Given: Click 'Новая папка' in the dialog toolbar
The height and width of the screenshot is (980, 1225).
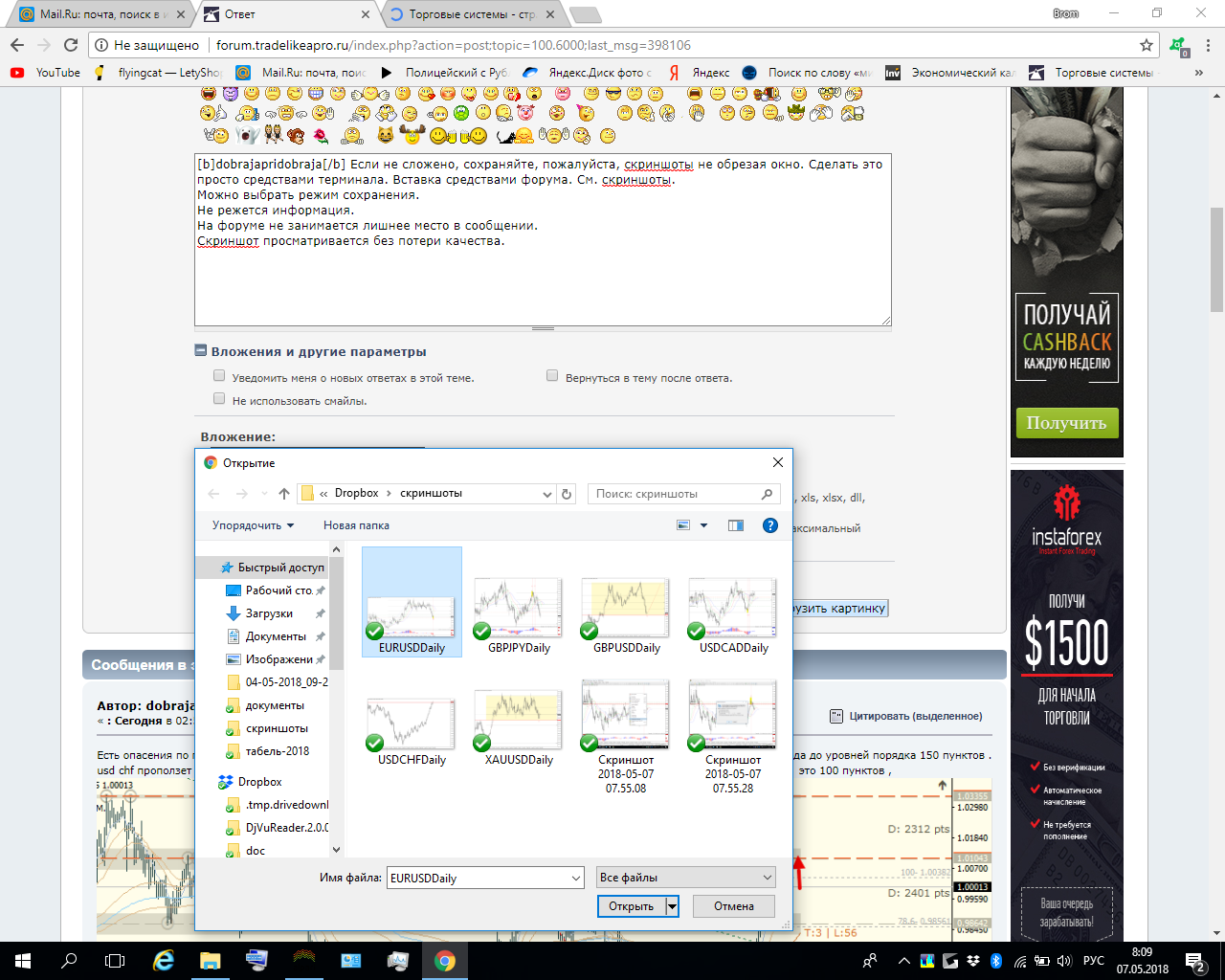Looking at the screenshot, I should pos(356,525).
